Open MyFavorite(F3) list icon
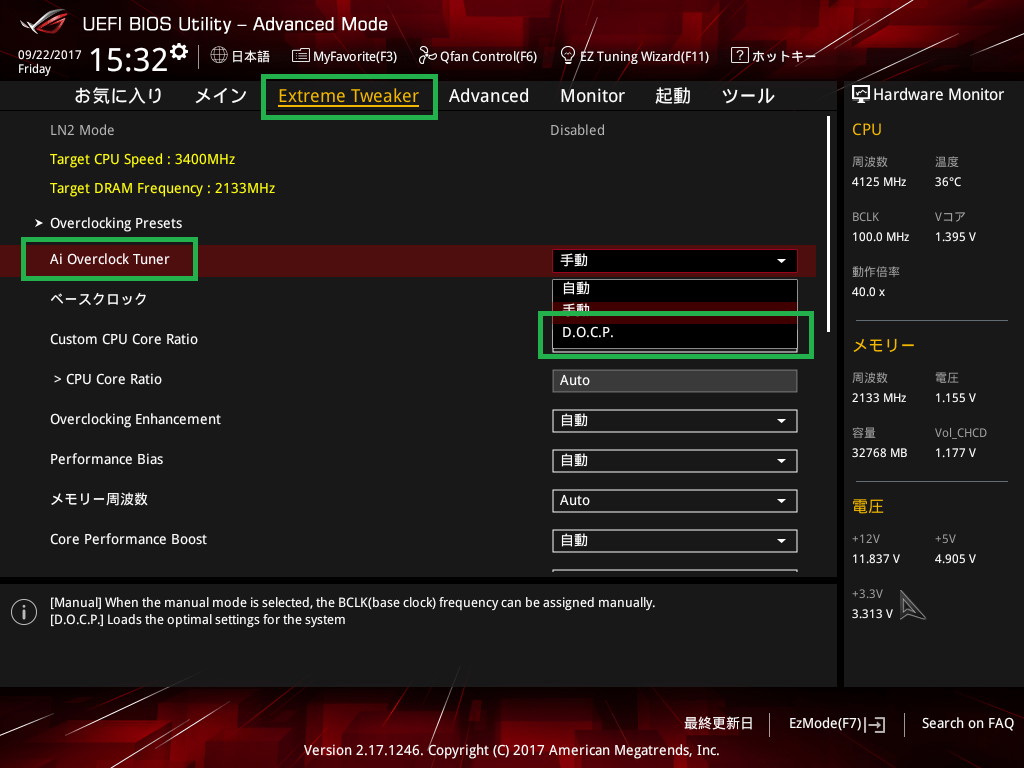This screenshot has width=1024, height=768. pyautogui.click(x=300, y=56)
